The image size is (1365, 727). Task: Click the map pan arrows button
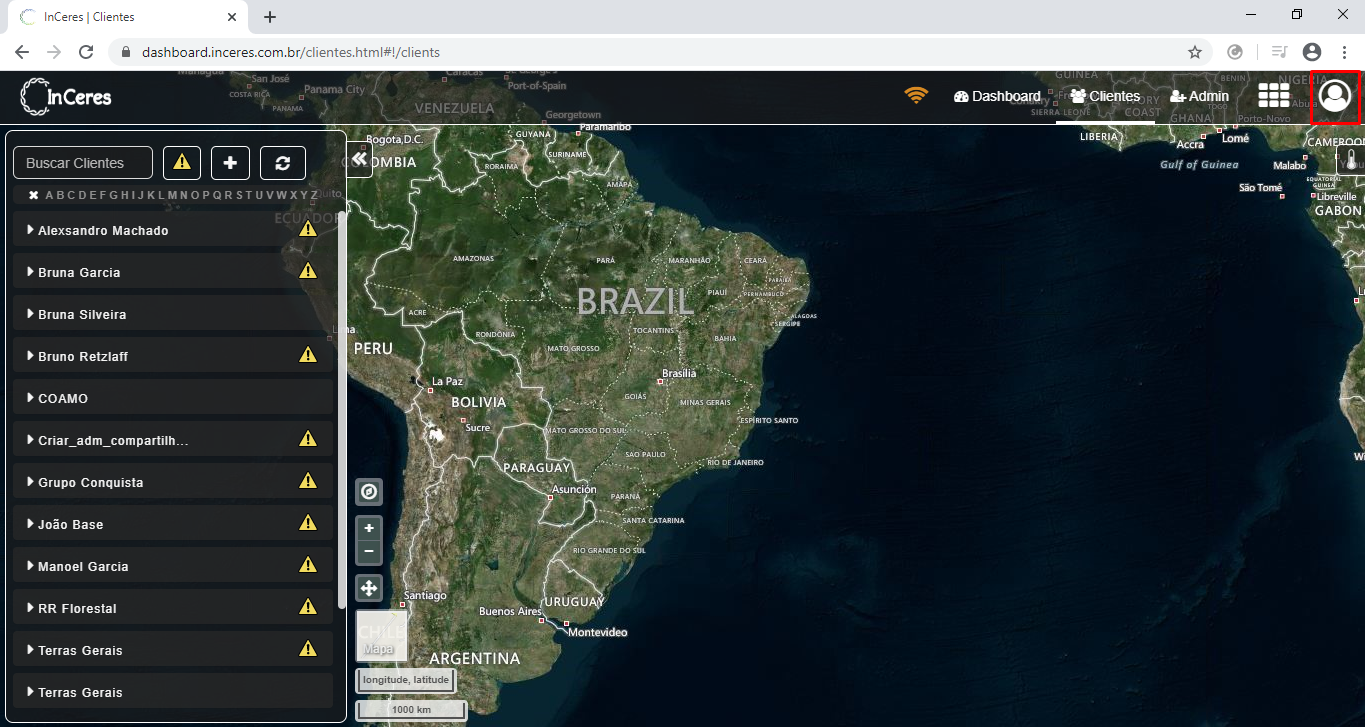click(x=369, y=588)
